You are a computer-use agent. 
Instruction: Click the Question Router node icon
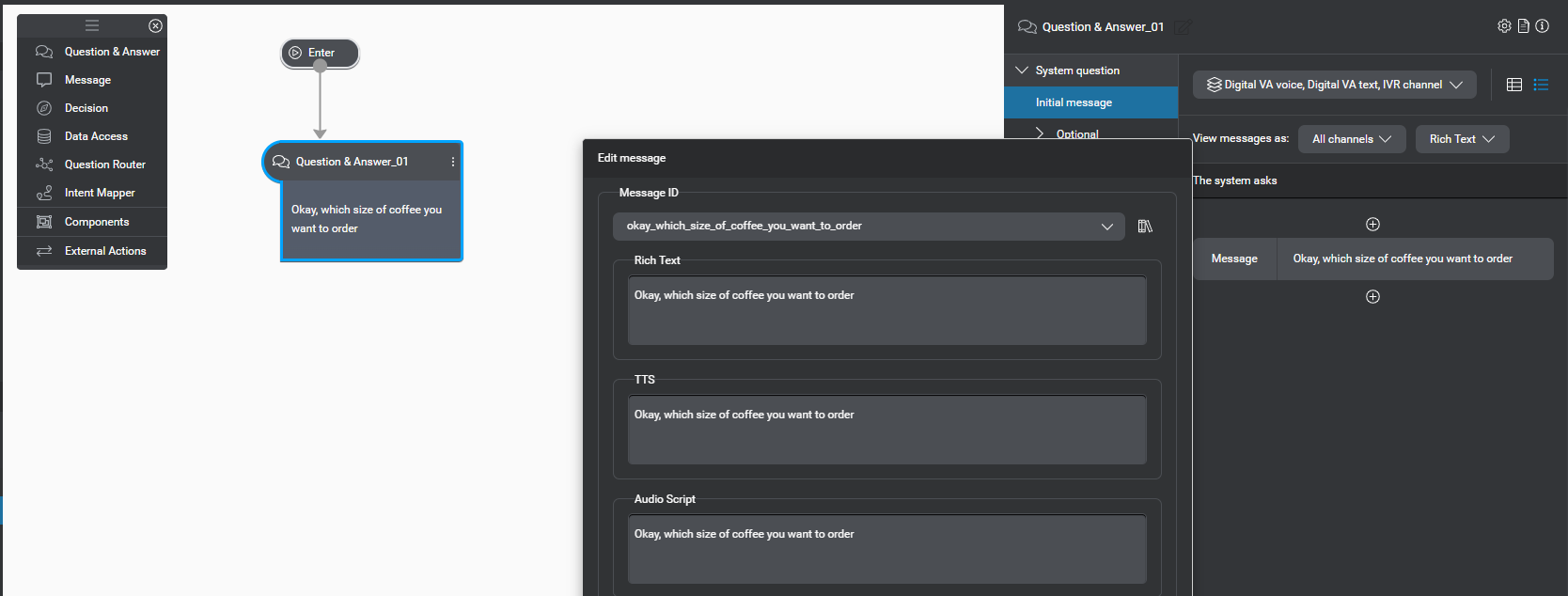point(44,165)
